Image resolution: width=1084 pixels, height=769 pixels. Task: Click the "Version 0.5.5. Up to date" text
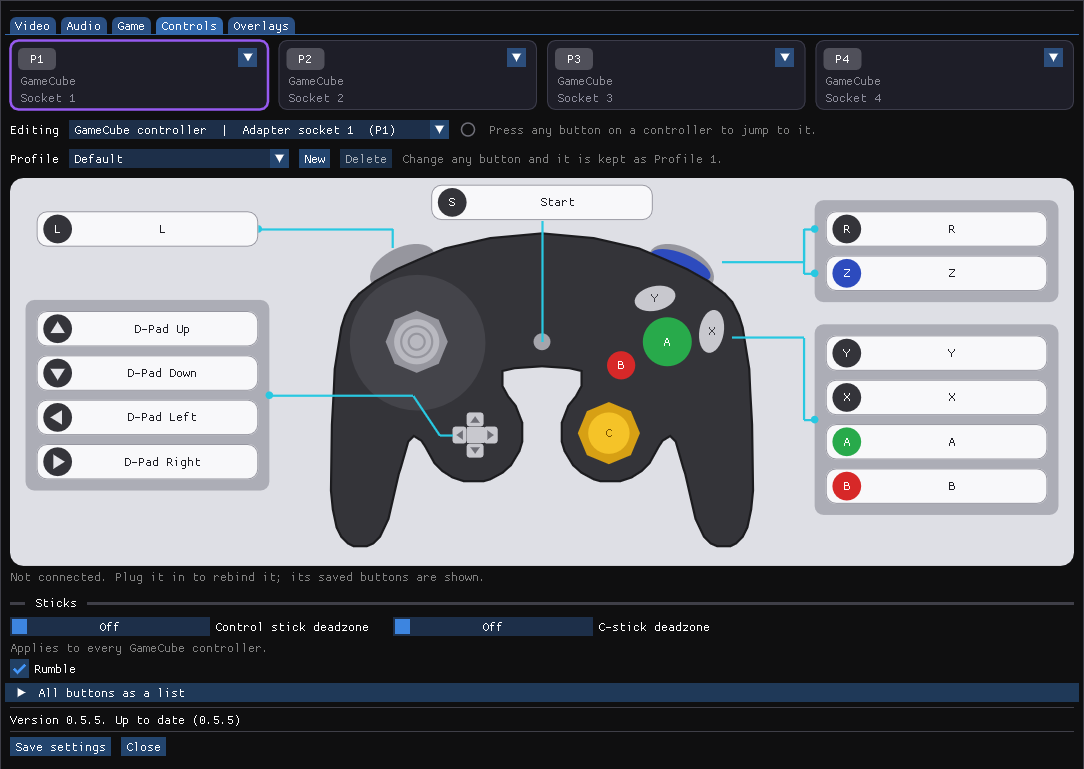click(125, 720)
